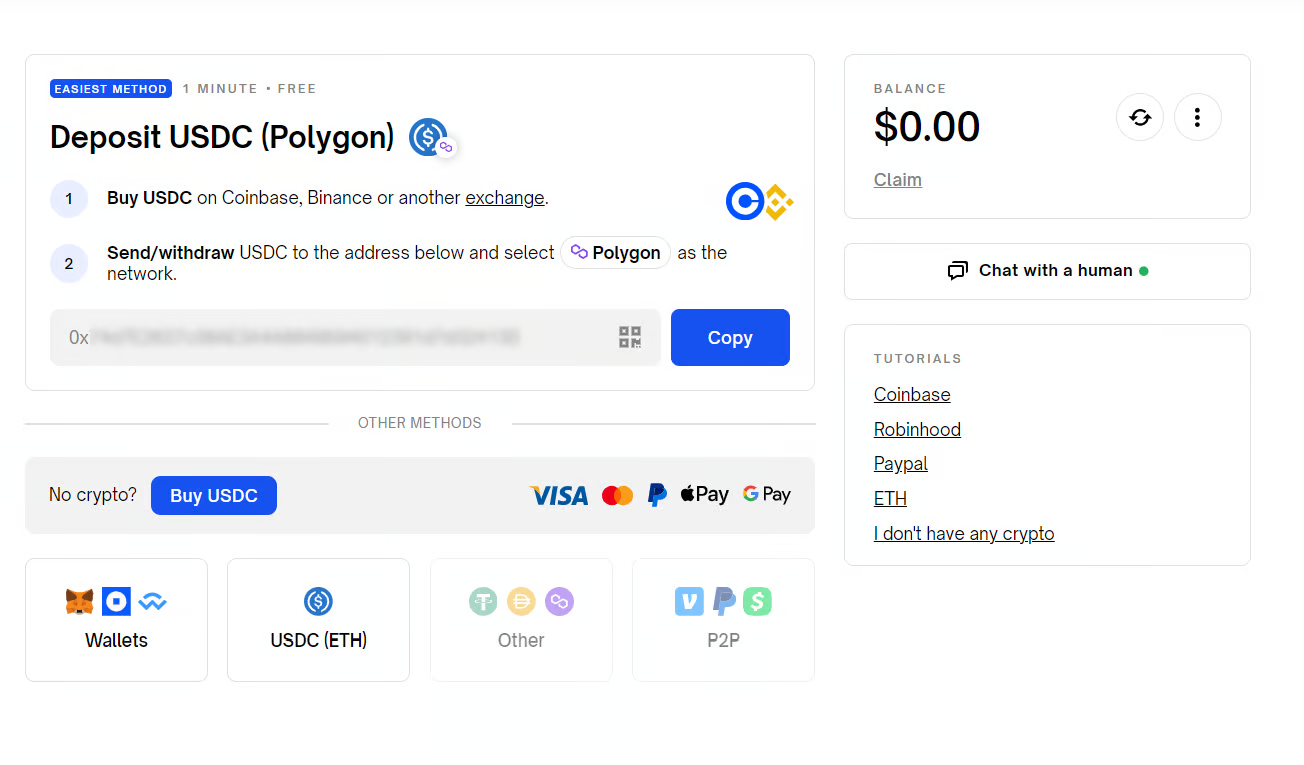Open the Robinhood tutorial
The width and height of the screenshot is (1304, 765).
point(917,429)
